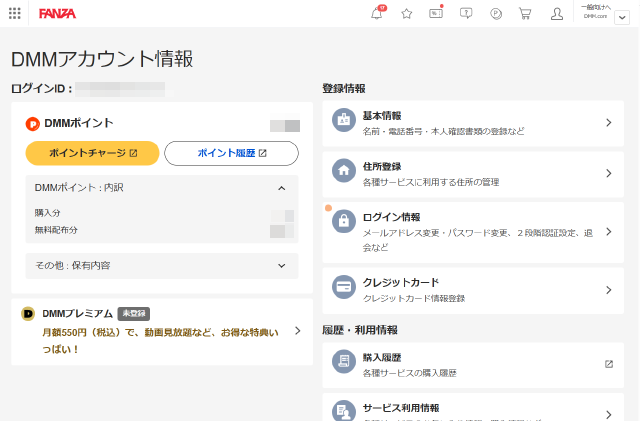Click the DMMプレミアム D icon
The width and height of the screenshot is (640, 421).
(x=28, y=314)
